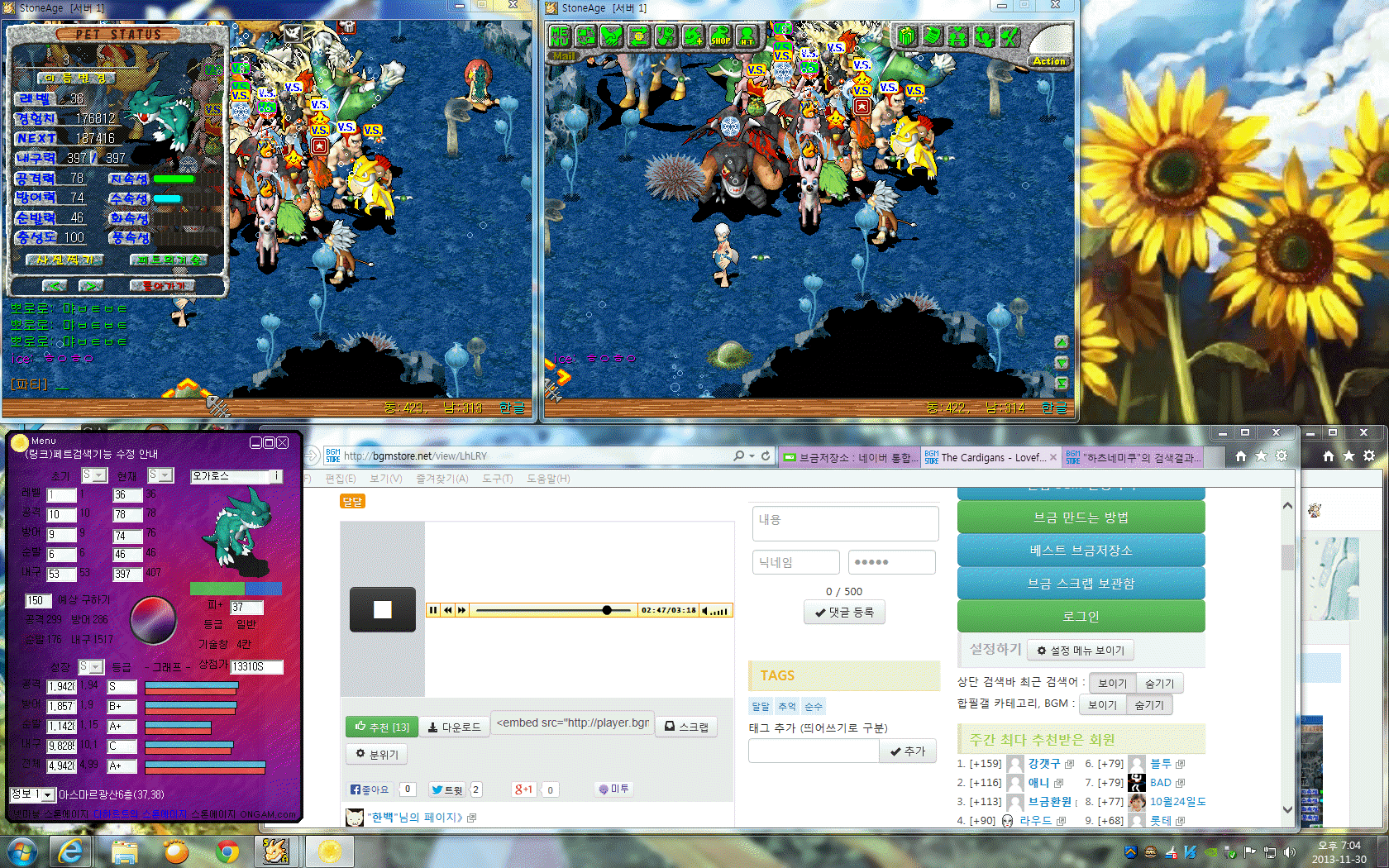Select 숨기기 for 합필갤 카테고리, BGM
The width and height of the screenshot is (1389, 868).
coord(1148,705)
